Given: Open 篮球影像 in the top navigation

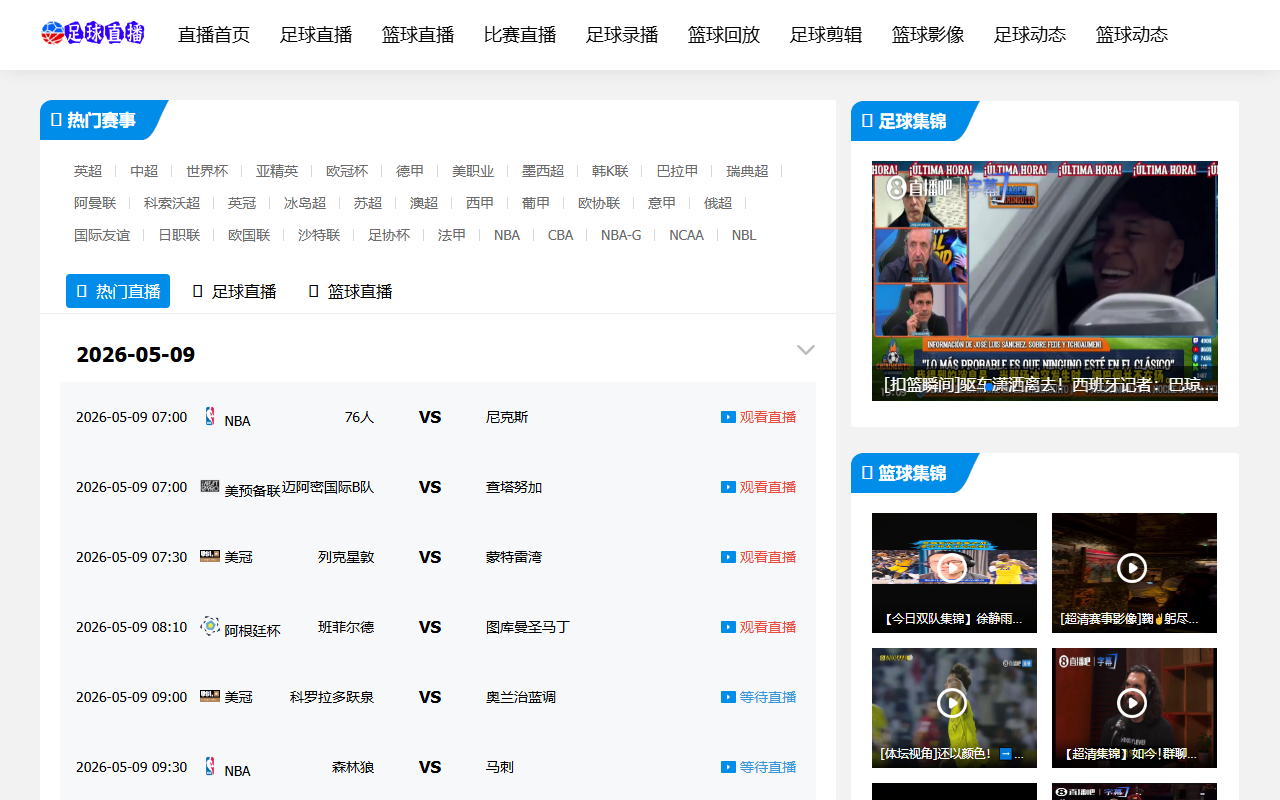Looking at the screenshot, I should click(928, 35).
